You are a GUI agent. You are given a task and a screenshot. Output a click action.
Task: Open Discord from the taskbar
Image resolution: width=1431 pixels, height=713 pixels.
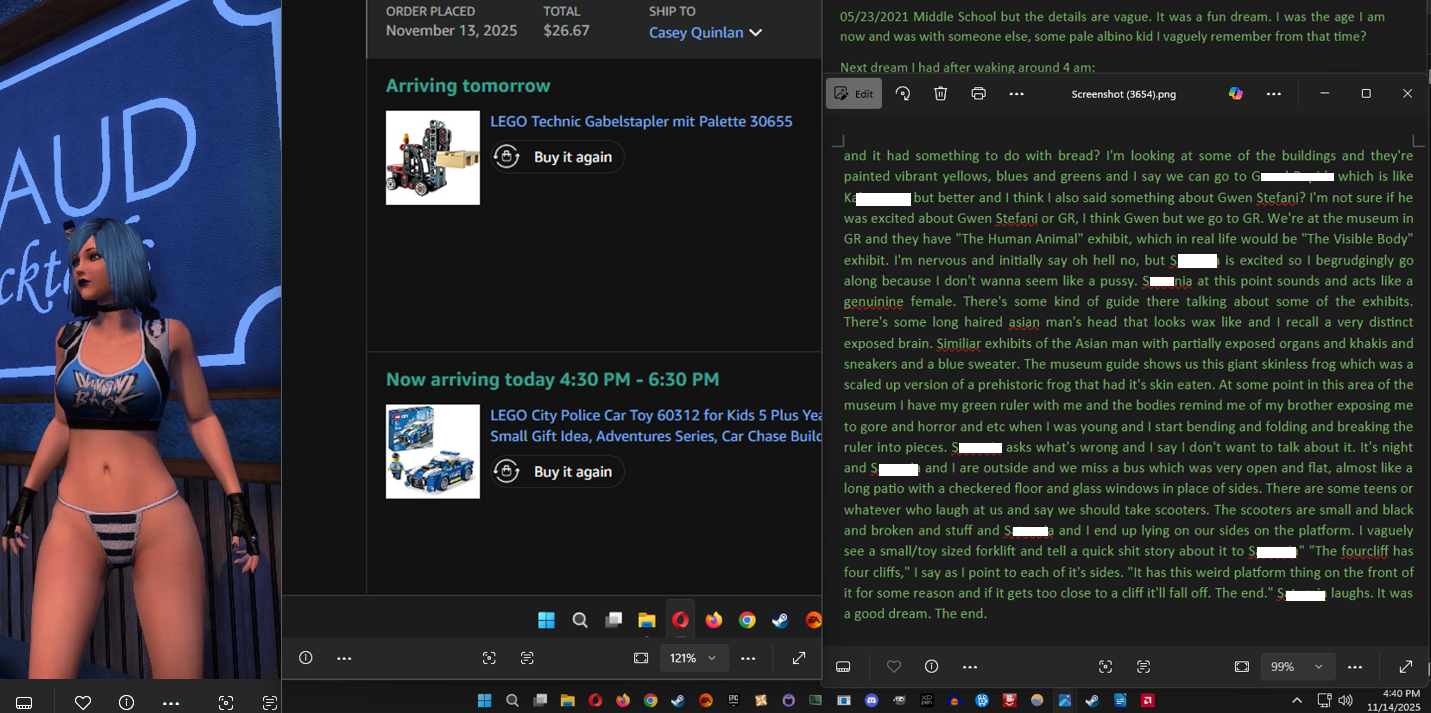[871, 701]
